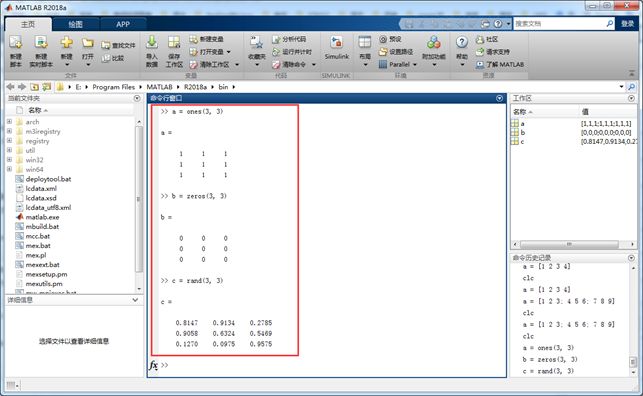
Task: Launch the Compare tool (比较)
Action: point(113,58)
